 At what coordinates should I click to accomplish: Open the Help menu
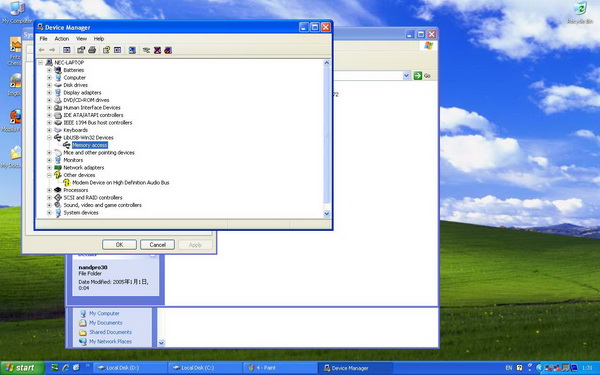point(99,39)
